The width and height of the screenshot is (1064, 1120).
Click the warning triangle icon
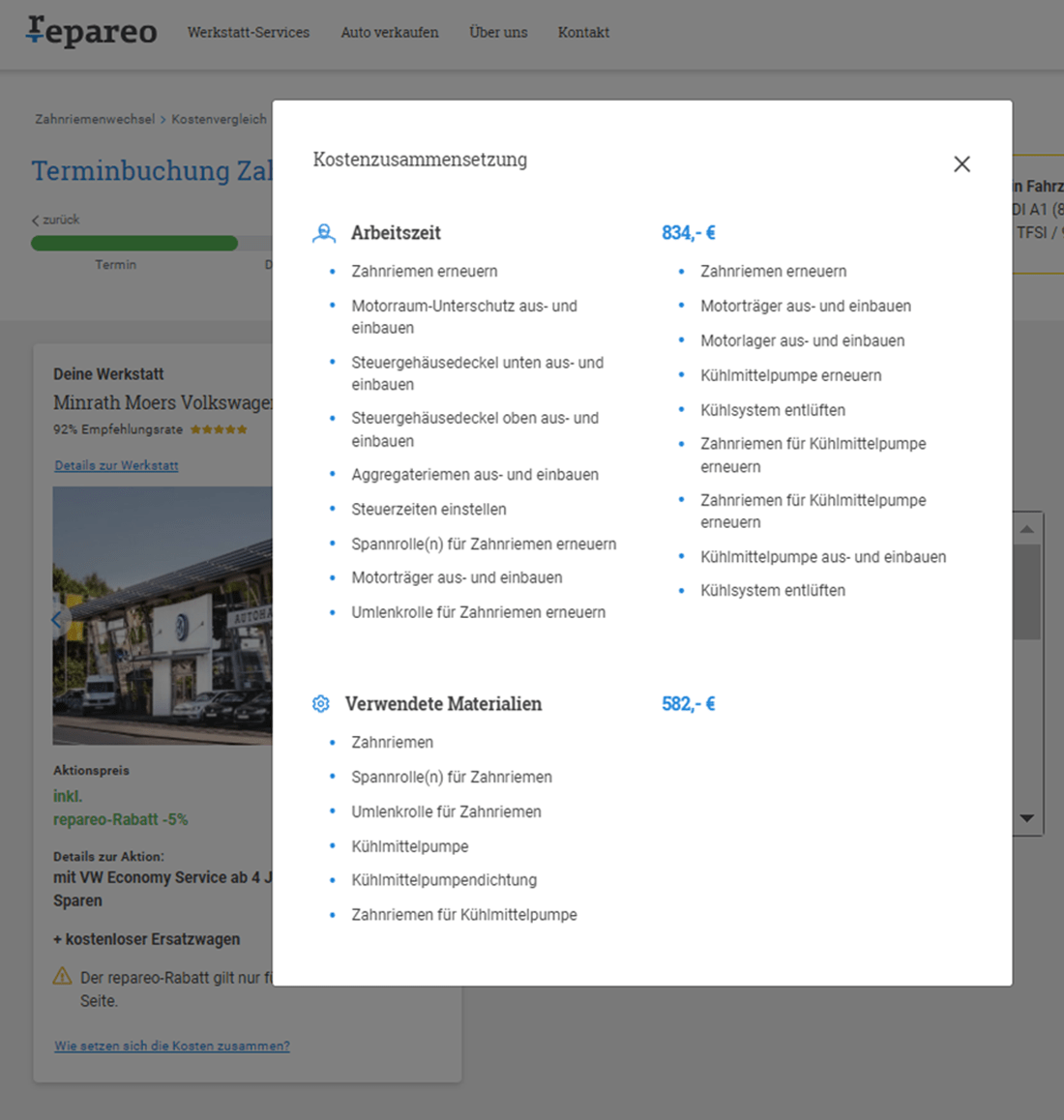tap(62, 976)
